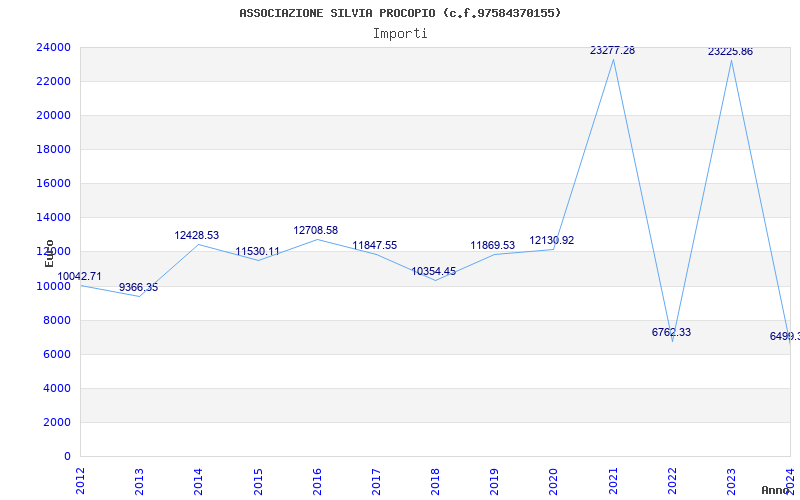Click x-axis year 2018
This screenshot has width=800, height=500.
click(x=435, y=481)
